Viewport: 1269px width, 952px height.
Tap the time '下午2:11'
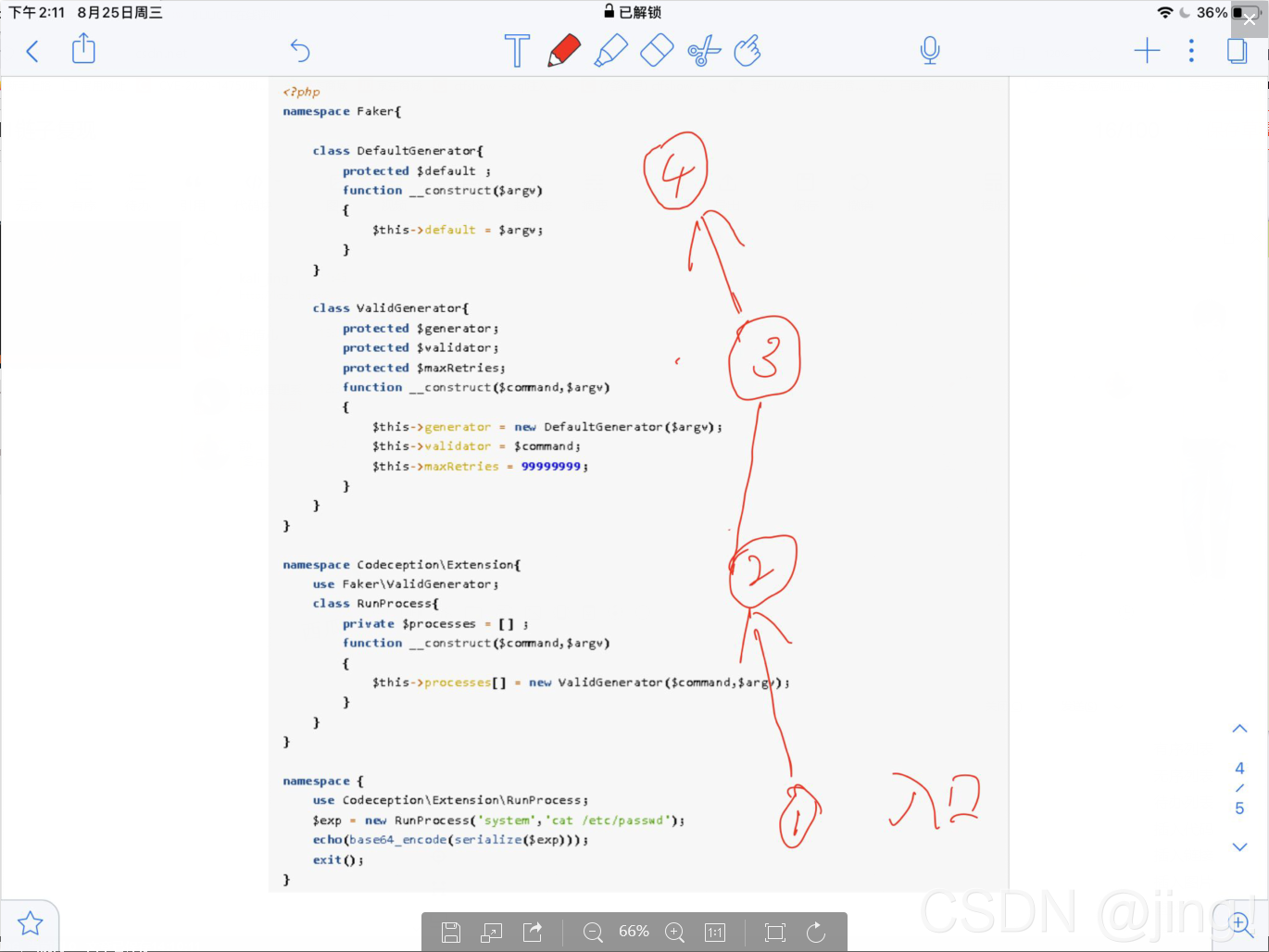pyautogui.click(x=37, y=13)
